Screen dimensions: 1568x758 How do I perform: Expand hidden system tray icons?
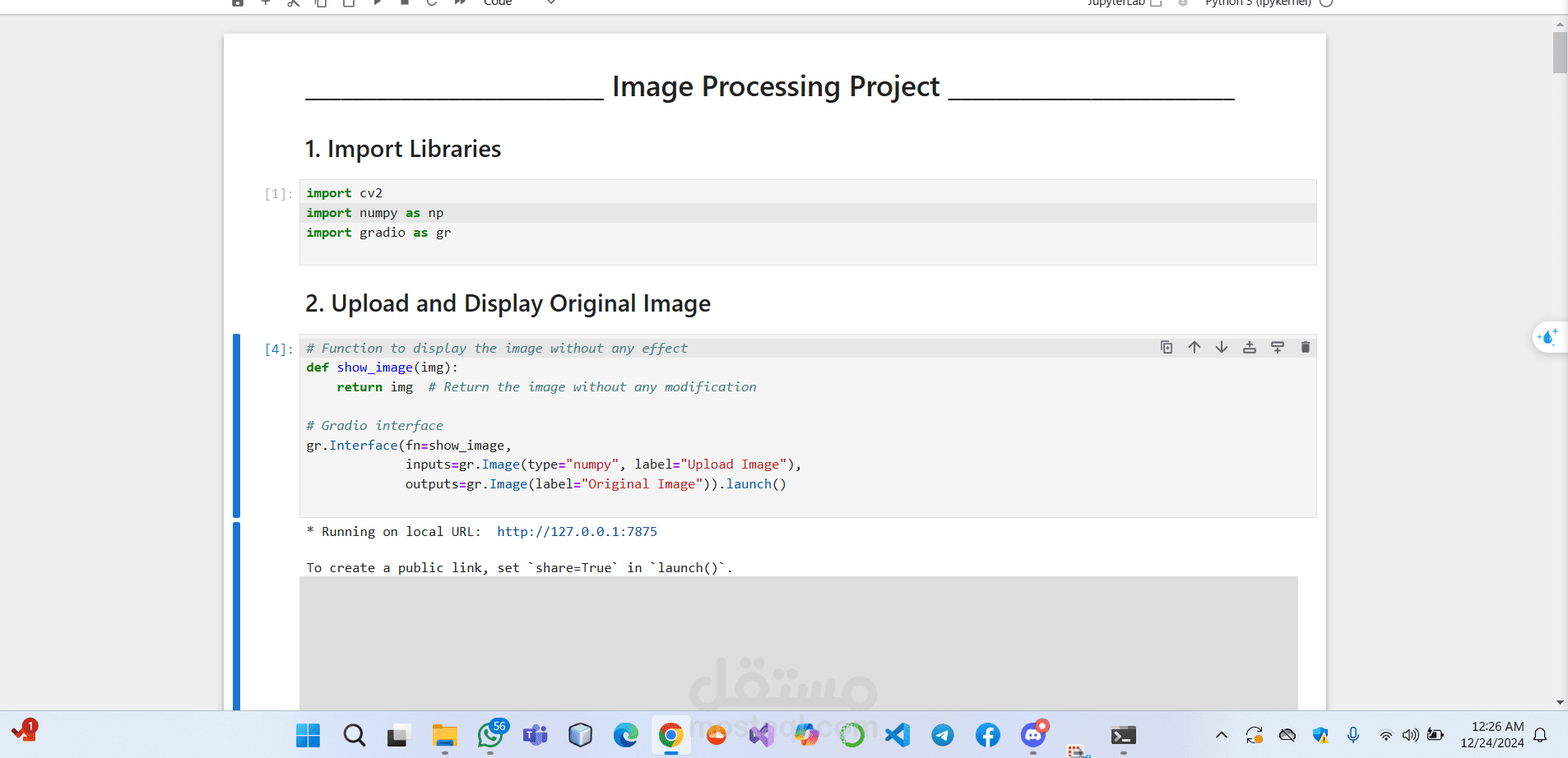pyautogui.click(x=1222, y=735)
